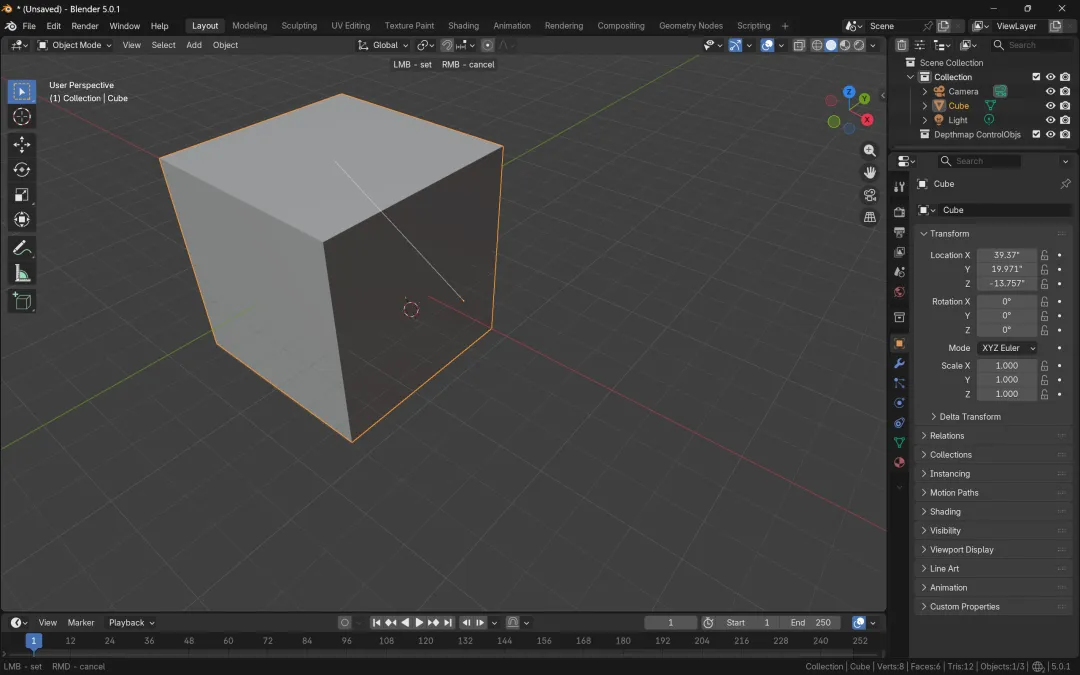Viewport: 1080px width, 675px height.
Task: Switch to the Sculpting workspace tab
Action: click(298, 26)
